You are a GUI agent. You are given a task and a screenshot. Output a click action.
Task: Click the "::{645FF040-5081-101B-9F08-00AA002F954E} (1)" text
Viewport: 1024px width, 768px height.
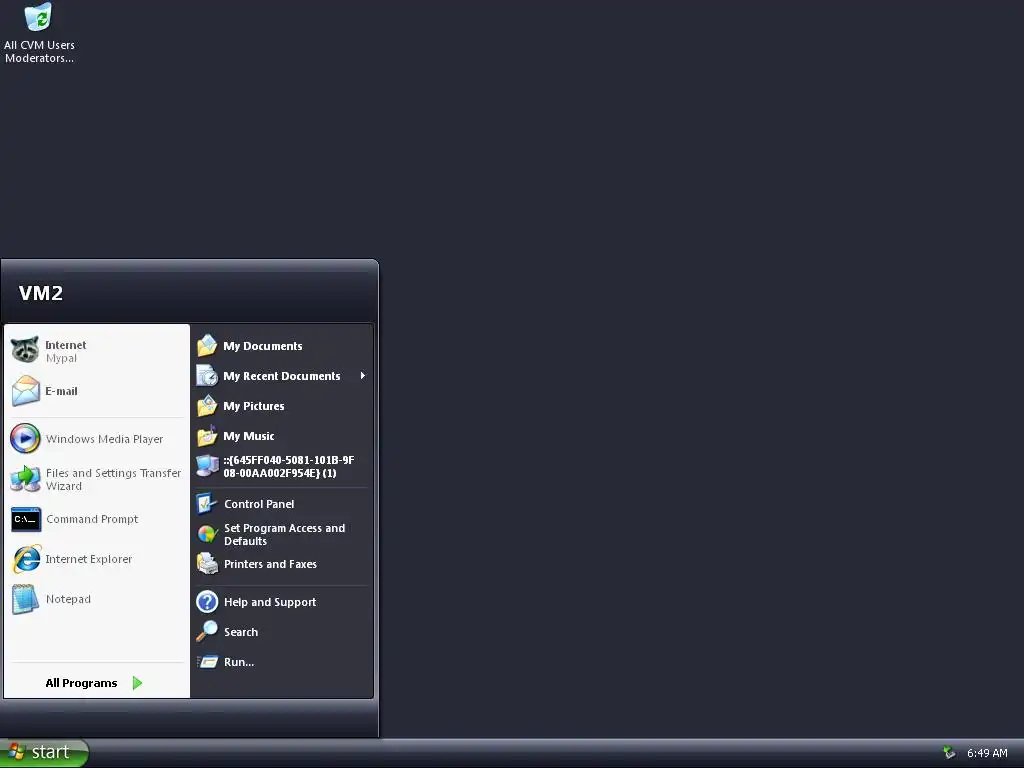pyautogui.click(x=289, y=466)
